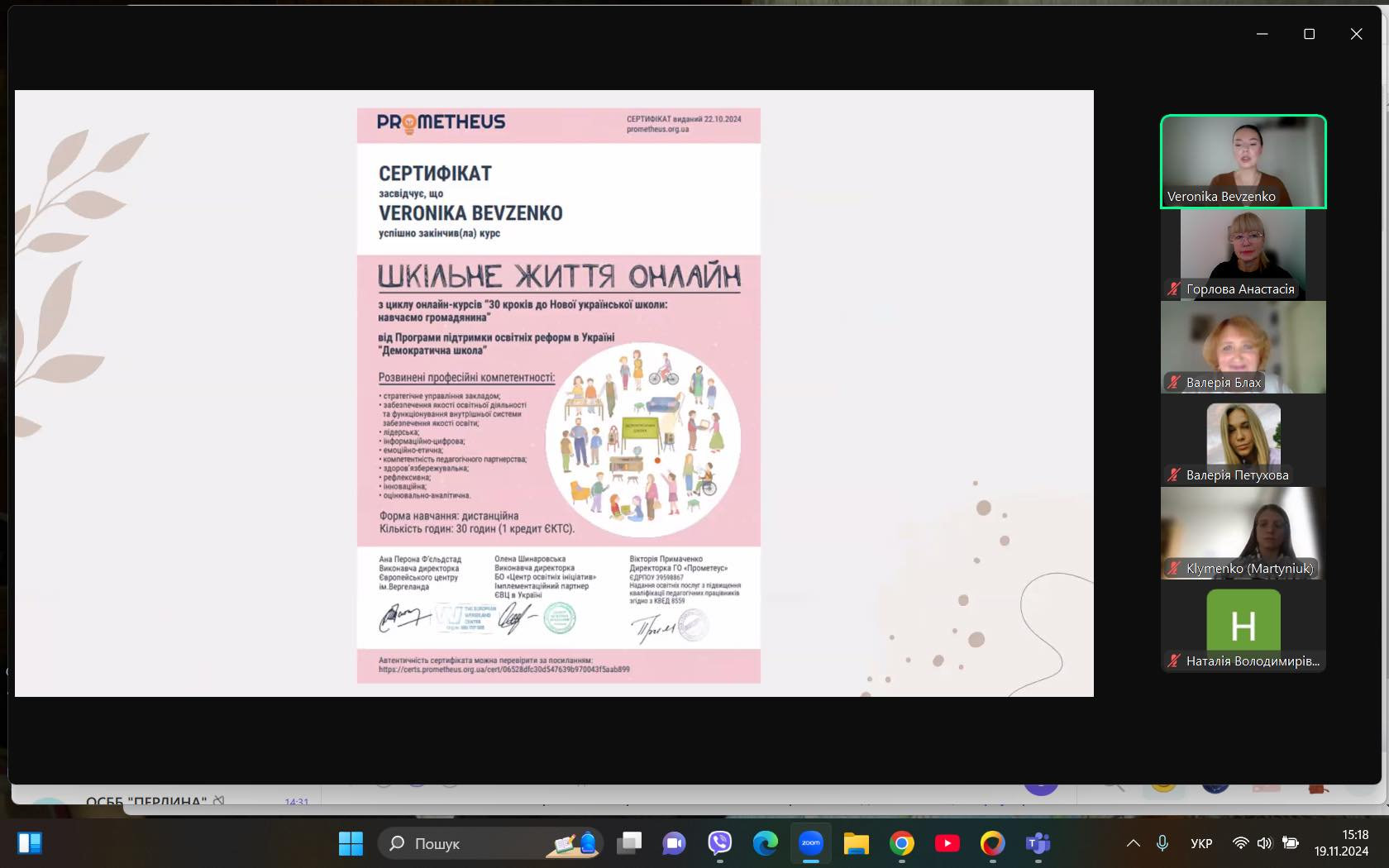This screenshot has height=868, width=1389.
Task: Select Горлова Анастасія participant video
Action: tap(1243, 254)
